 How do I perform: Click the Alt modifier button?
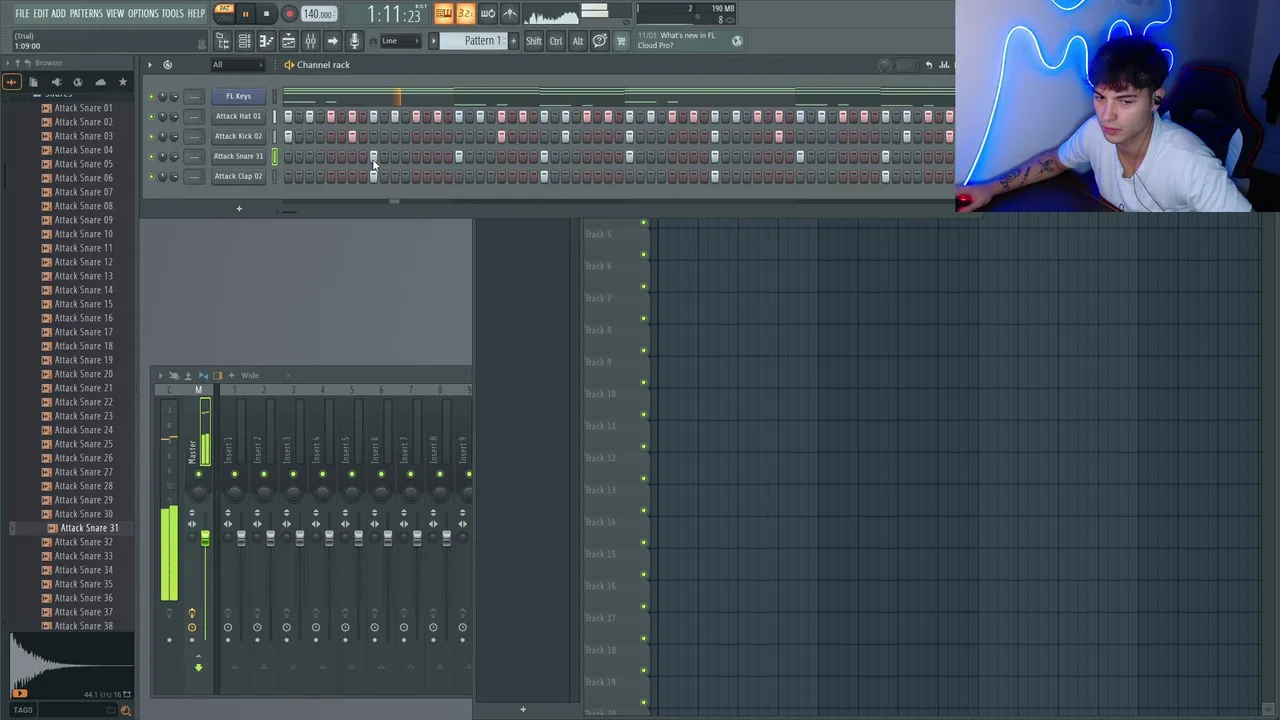(x=577, y=41)
